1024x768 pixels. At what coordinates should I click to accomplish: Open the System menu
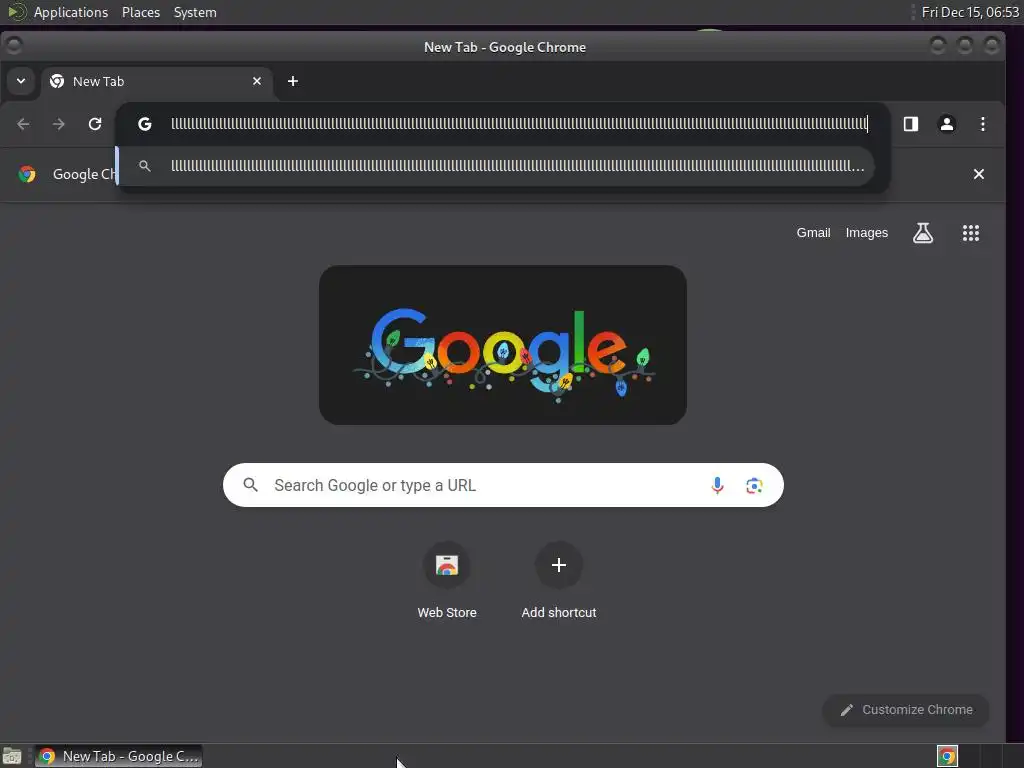195,12
